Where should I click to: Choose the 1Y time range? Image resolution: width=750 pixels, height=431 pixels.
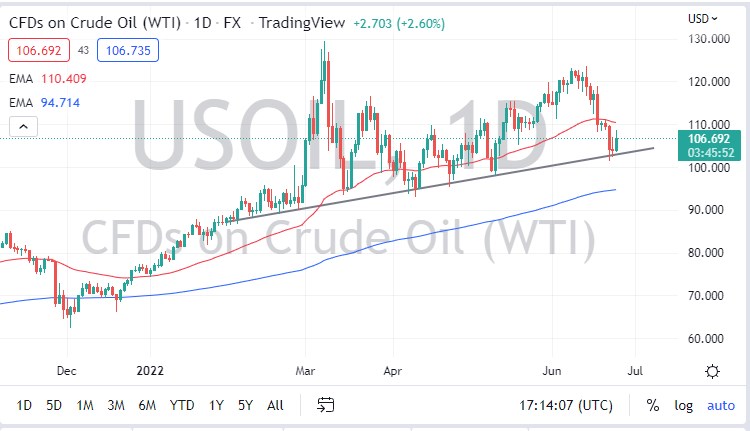click(216, 405)
